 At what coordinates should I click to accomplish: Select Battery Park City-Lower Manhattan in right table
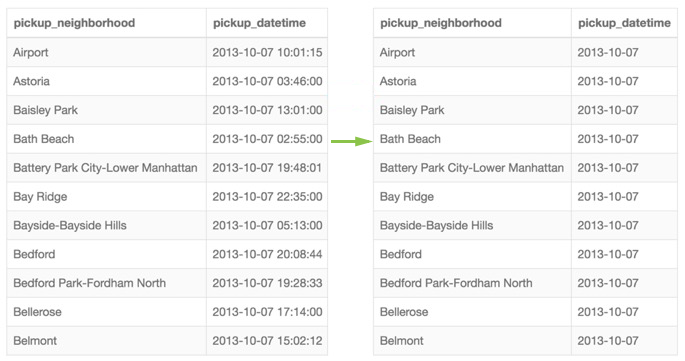(472, 168)
